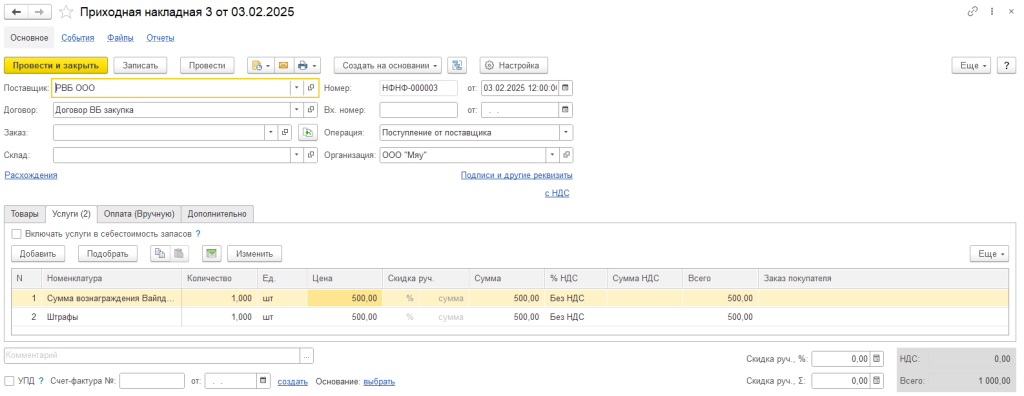Open Расхождения link
Screen dimensions: 1024x396
(31, 175)
